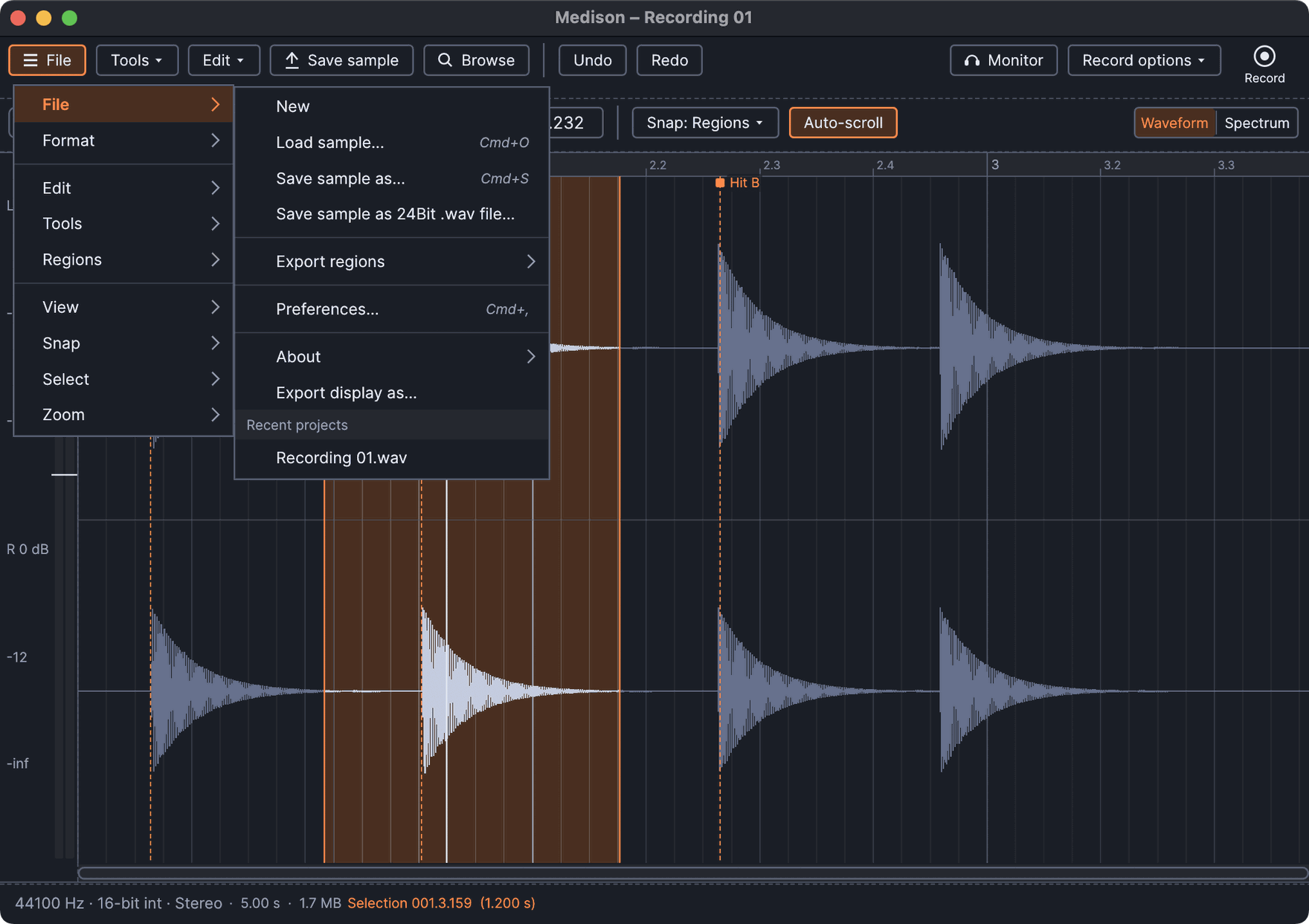
Task: Click the hamburger icon on File button
Action: [x=30, y=60]
